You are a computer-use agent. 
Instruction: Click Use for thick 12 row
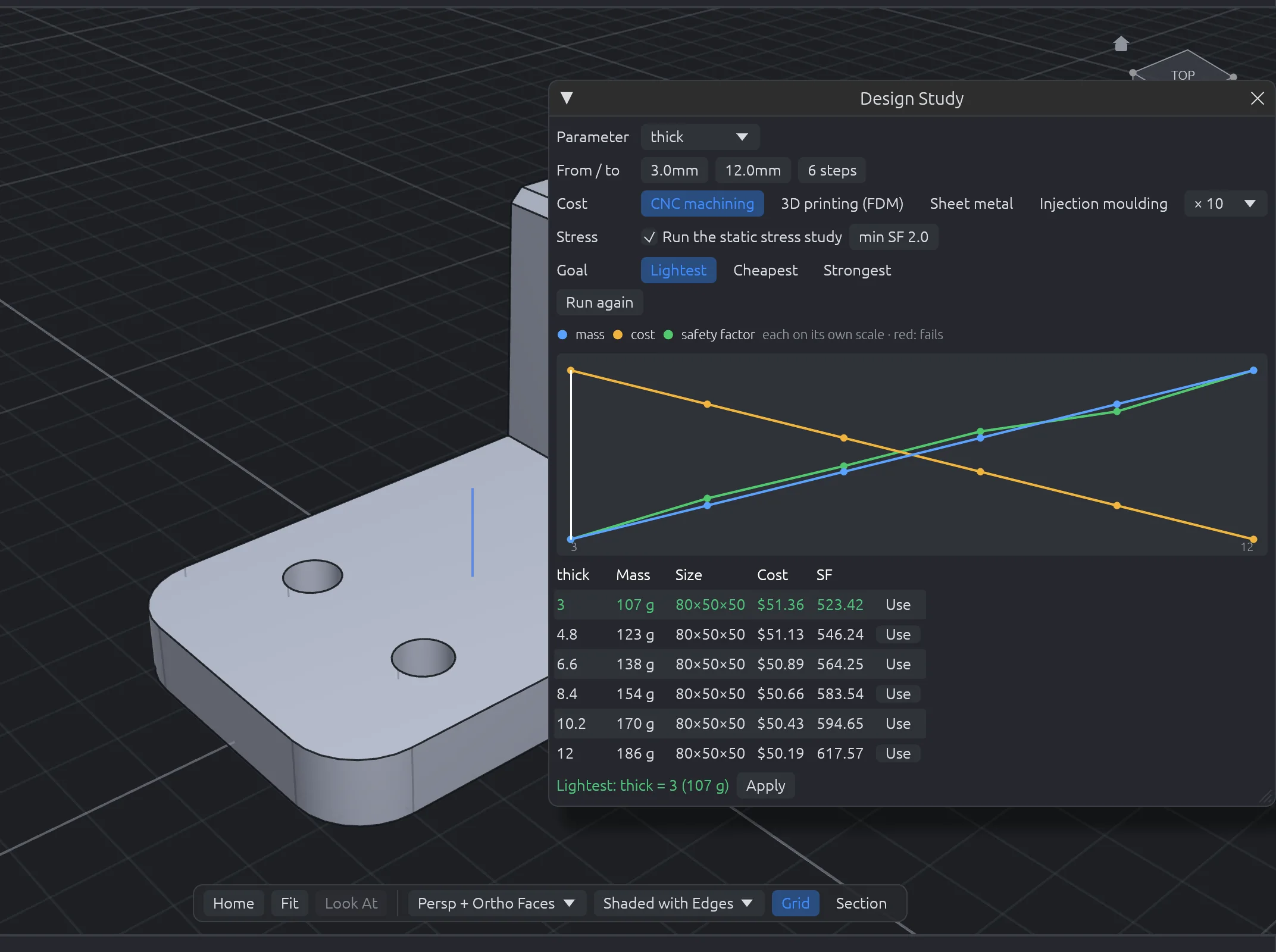pyautogui.click(x=897, y=753)
